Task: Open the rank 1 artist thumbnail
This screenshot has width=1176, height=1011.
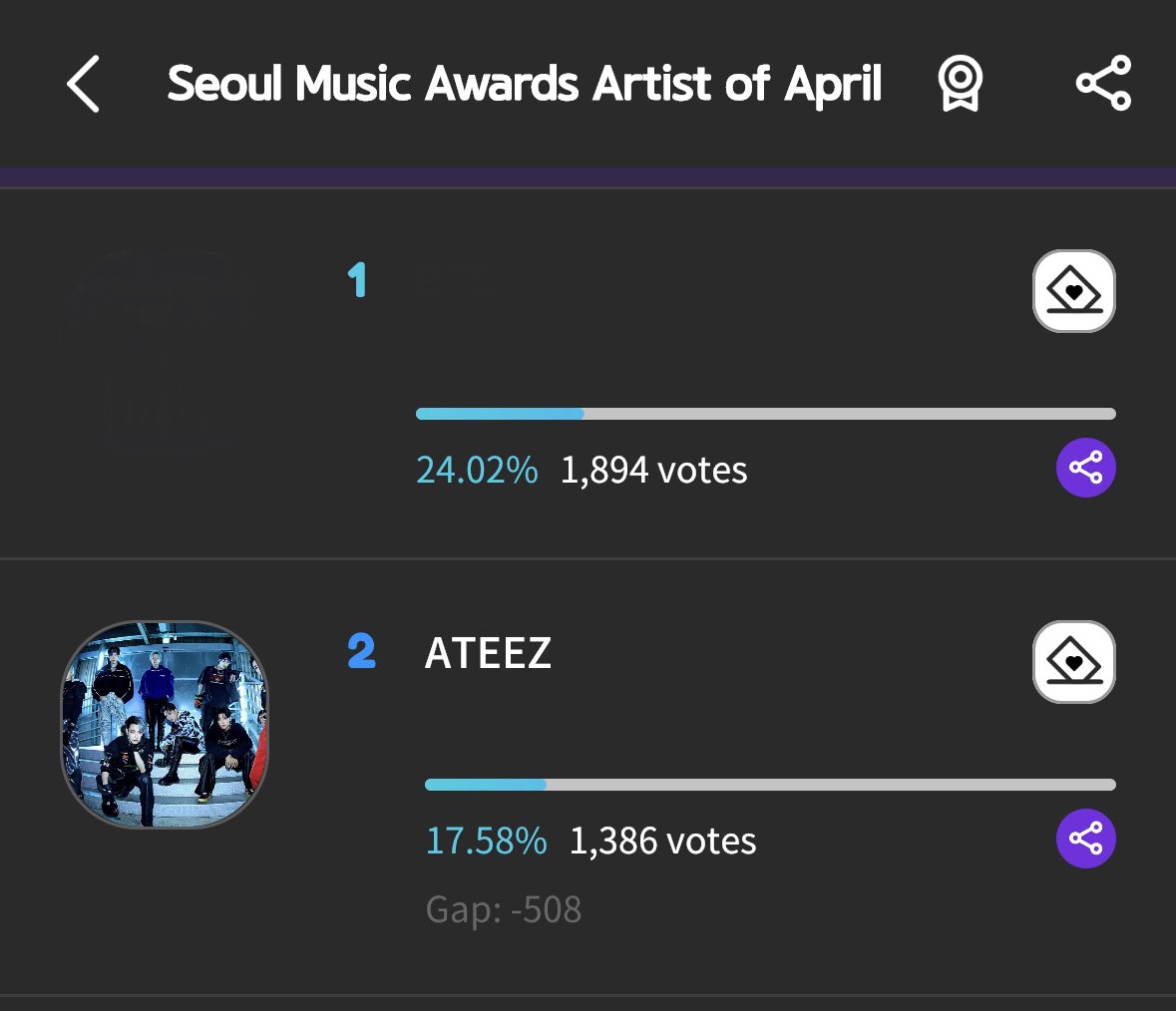Action: point(165,354)
